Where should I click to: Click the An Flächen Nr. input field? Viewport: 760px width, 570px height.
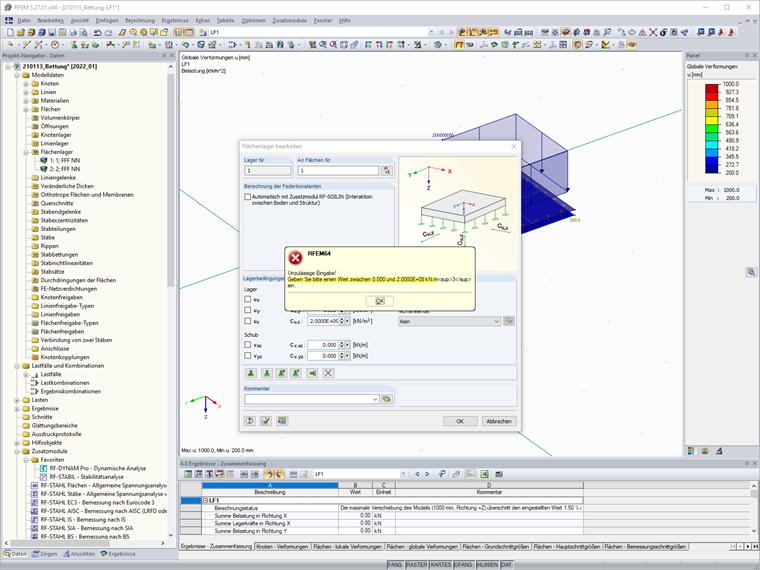[338, 171]
